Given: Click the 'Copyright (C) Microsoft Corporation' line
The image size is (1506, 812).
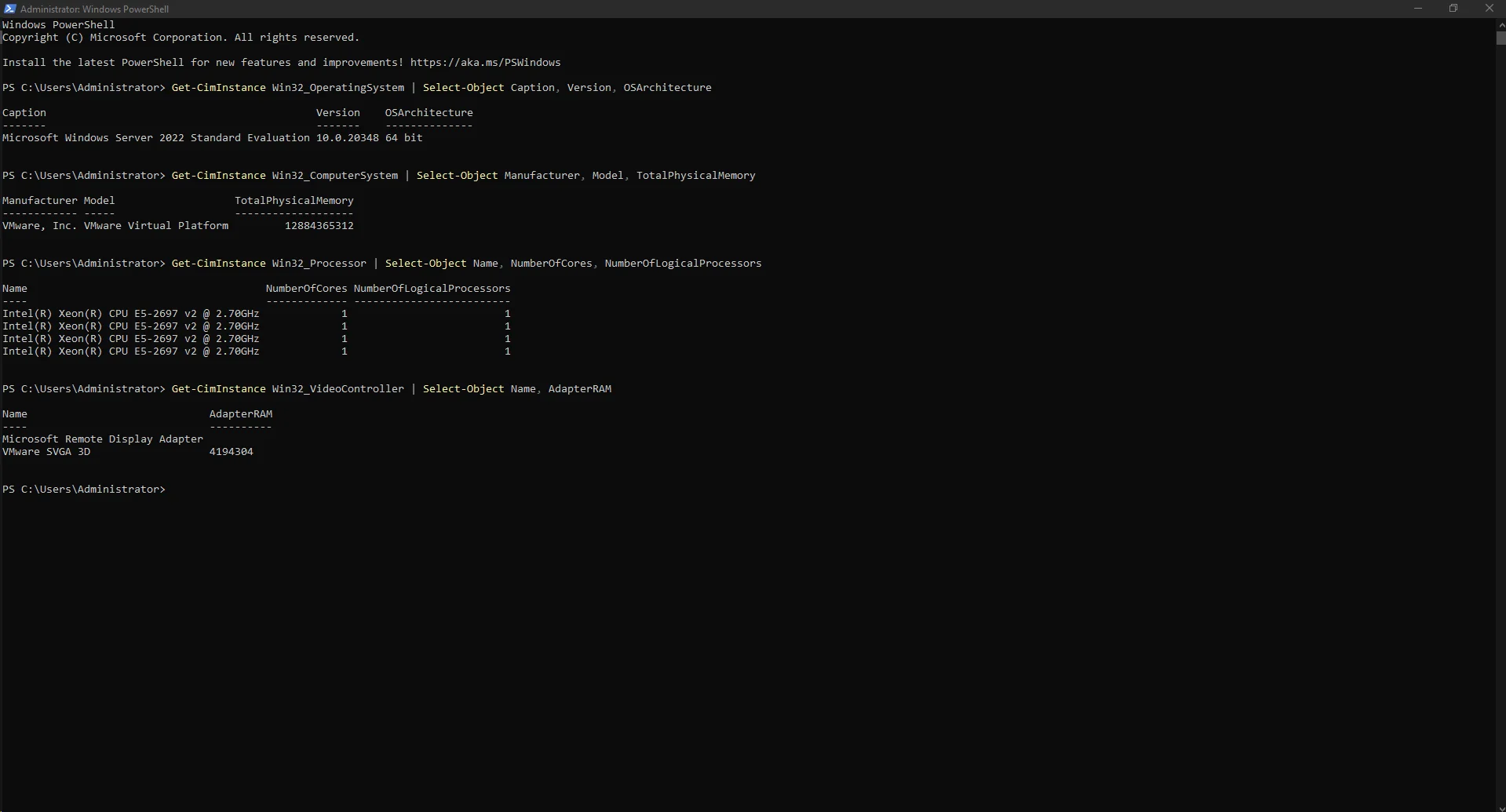Looking at the screenshot, I should (x=181, y=37).
